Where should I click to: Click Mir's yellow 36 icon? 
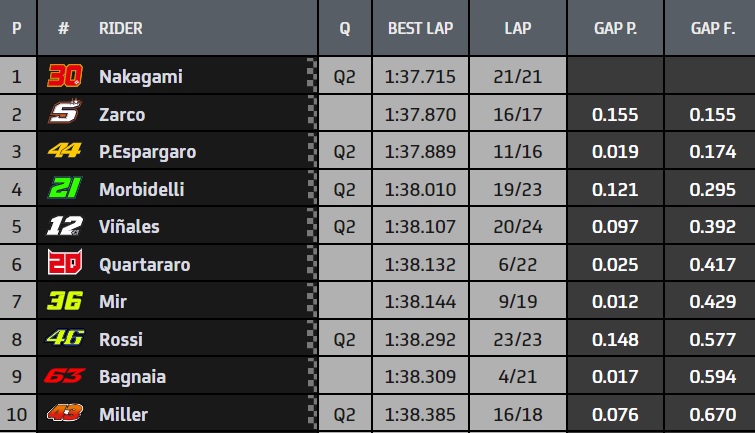(x=64, y=301)
